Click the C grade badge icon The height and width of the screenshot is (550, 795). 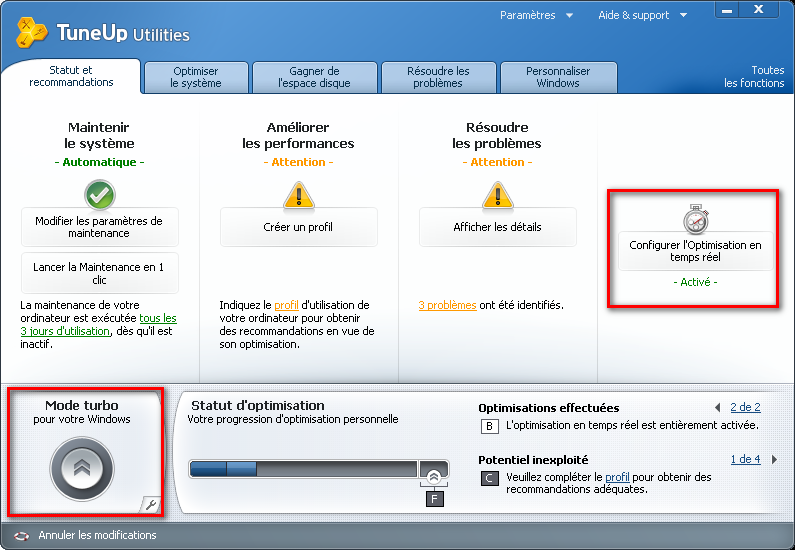point(489,478)
